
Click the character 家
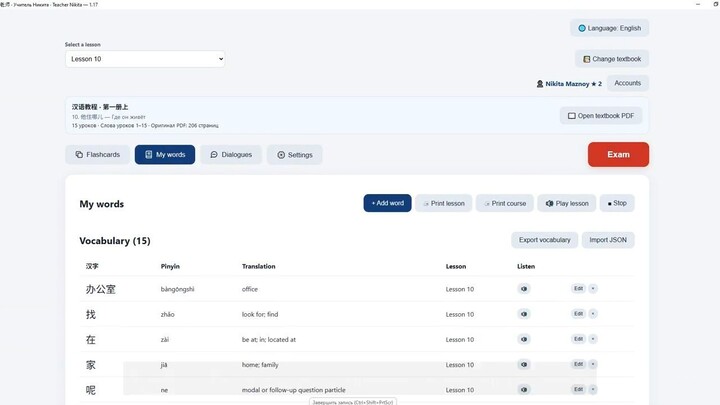click(90, 365)
